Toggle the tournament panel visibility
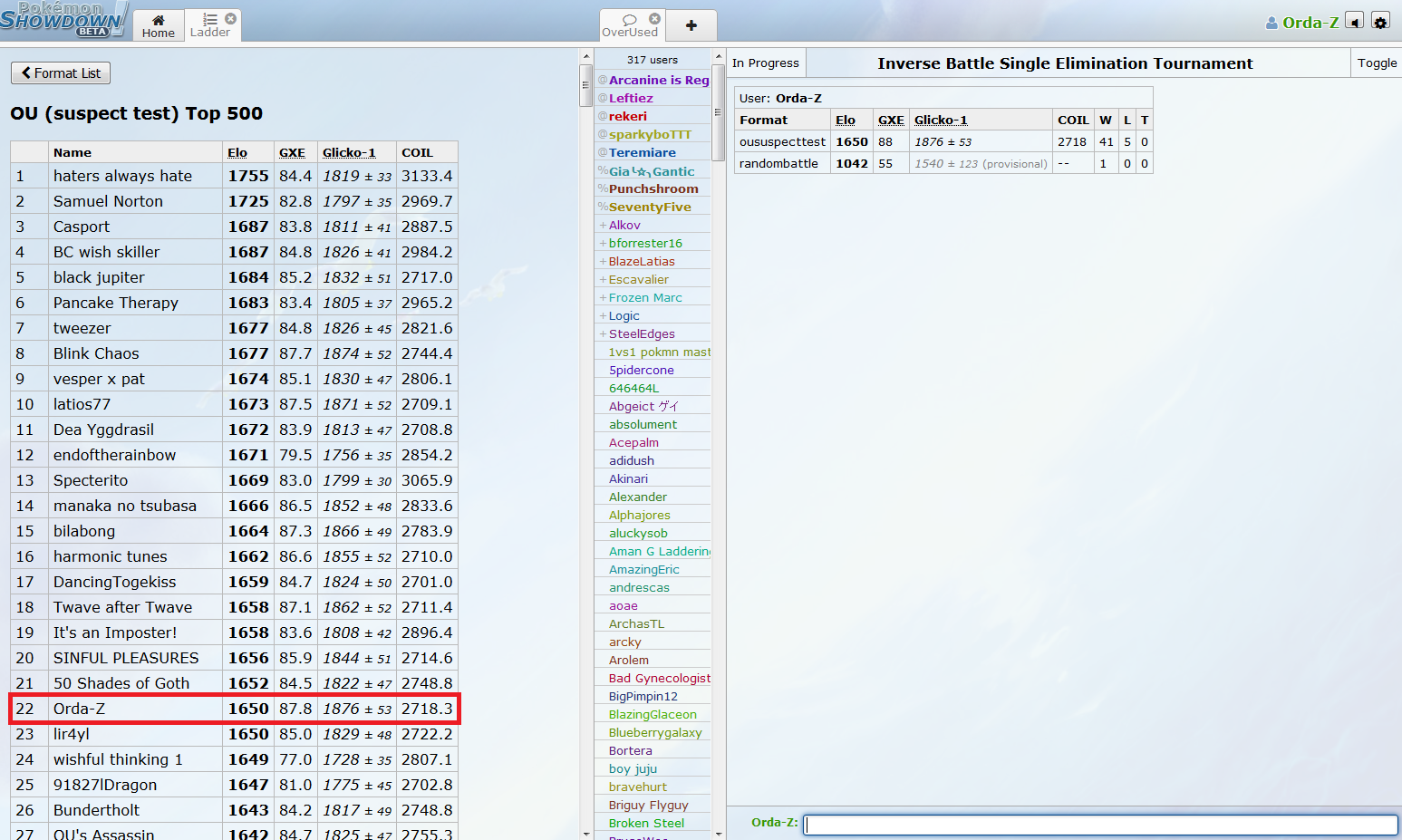Viewport: 1402px width, 840px height. (1376, 63)
